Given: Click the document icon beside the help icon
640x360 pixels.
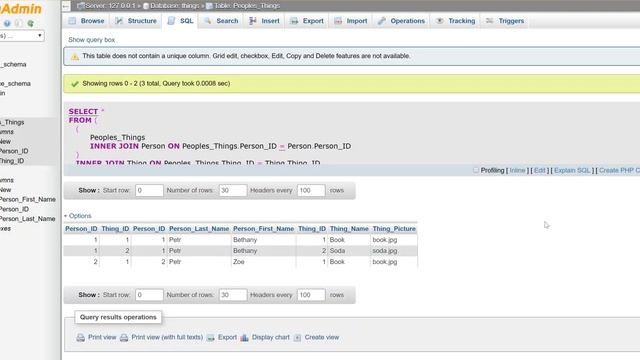Looking at the screenshot, I should [x=18, y=24].
